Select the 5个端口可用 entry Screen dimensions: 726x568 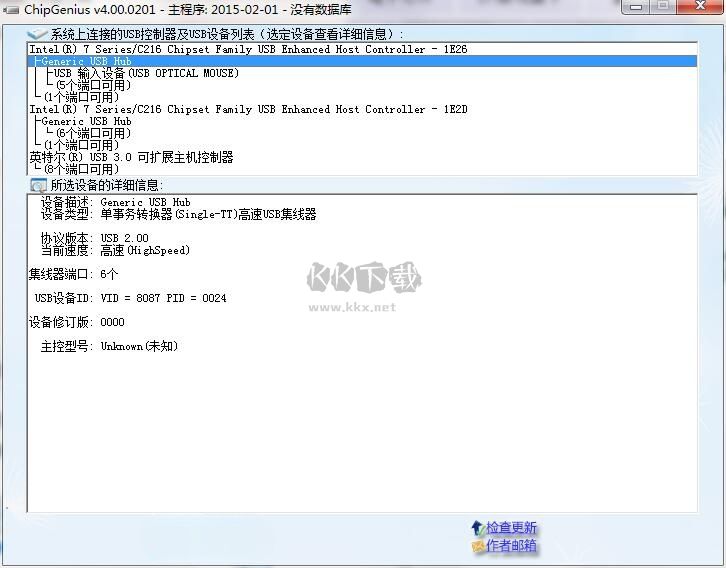coord(93,85)
